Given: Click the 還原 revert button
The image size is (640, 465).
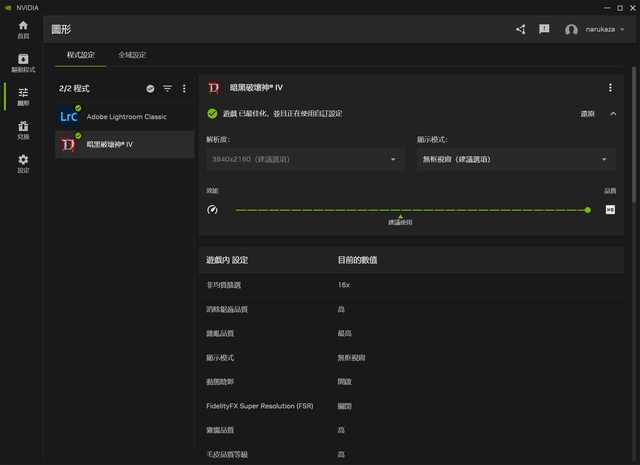Looking at the screenshot, I should click(x=587, y=114).
